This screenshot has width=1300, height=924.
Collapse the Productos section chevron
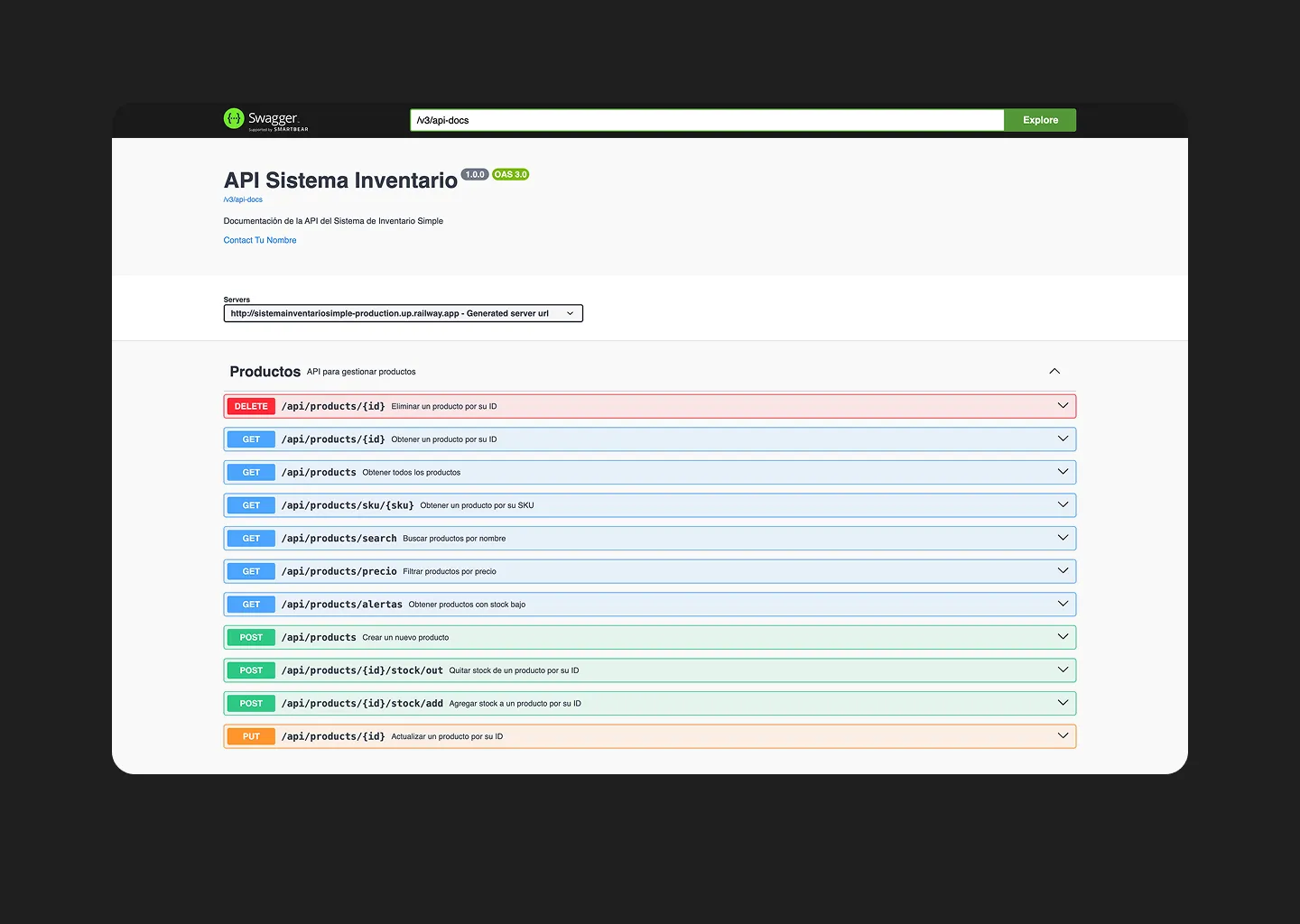[x=1054, y=371]
